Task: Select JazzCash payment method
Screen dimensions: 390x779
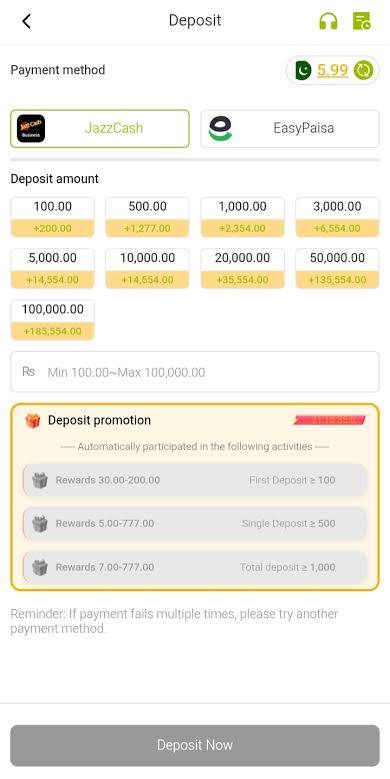Action: [x=100, y=129]
